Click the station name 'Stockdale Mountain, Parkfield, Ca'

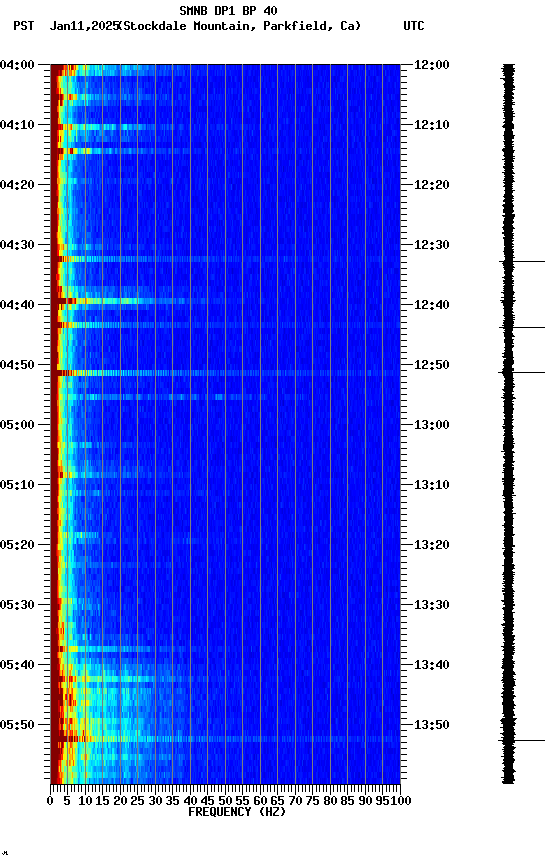click(x=240, y=26)
